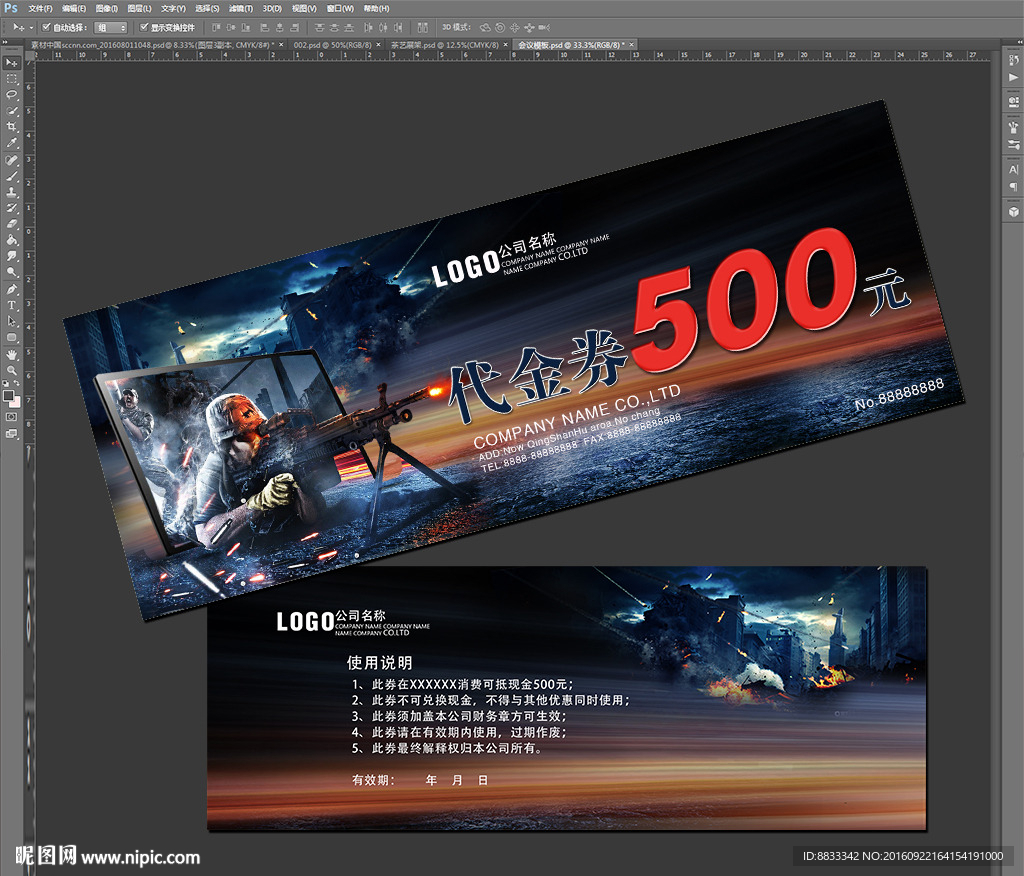
Task: Open the Brush Presets panel icon
Action: (x=1014, y=127)
